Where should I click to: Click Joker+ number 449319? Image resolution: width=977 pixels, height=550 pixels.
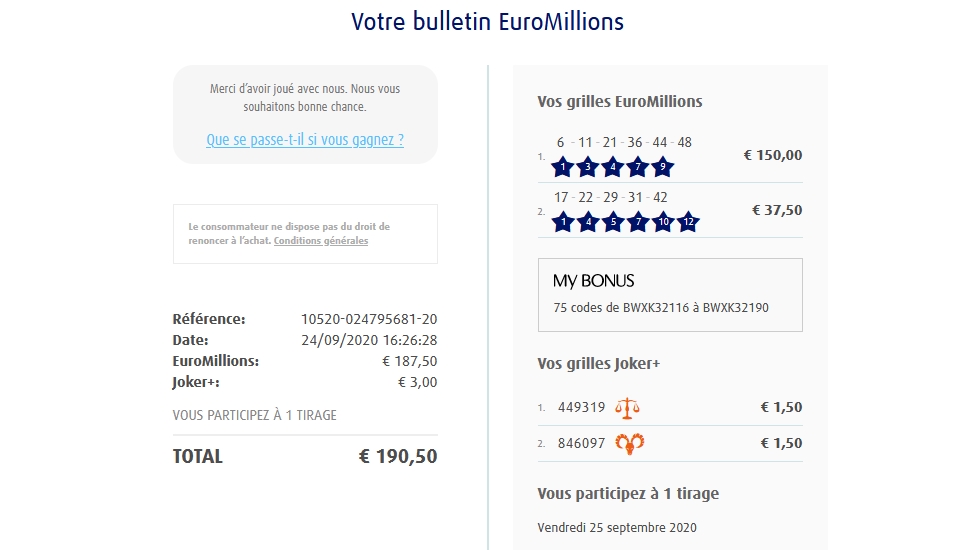click(x=581, y=407)
